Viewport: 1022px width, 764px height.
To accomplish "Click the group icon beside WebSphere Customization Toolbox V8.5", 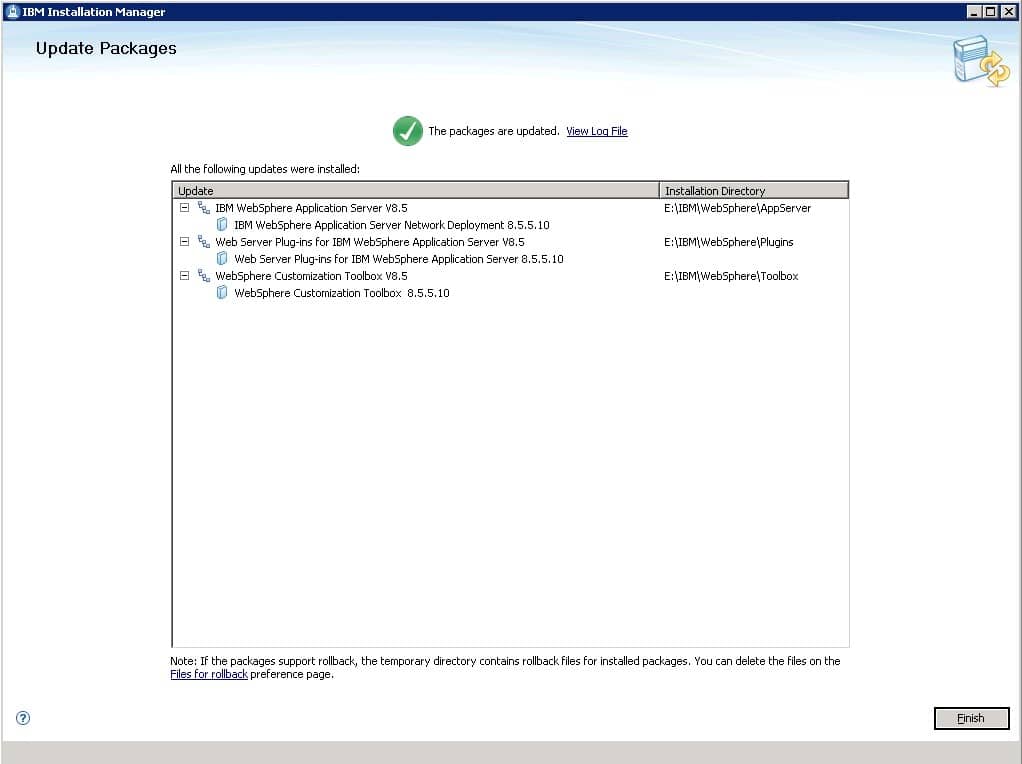I will pyautogui.click(x=204, y=276).
